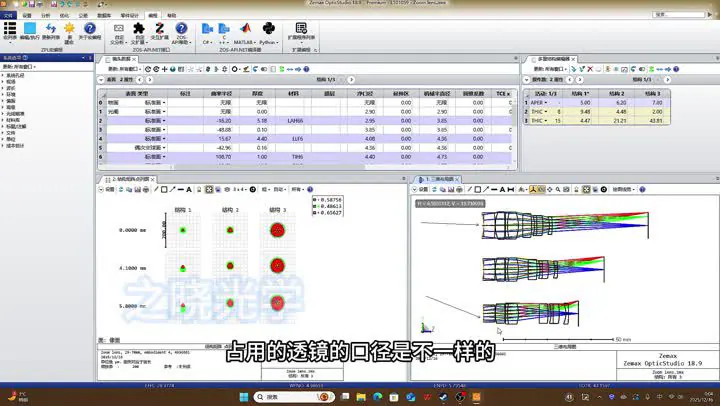Expand surface properties chevron in lens data editor
This screenshot has height=406, width=720.
click(101, 79)
